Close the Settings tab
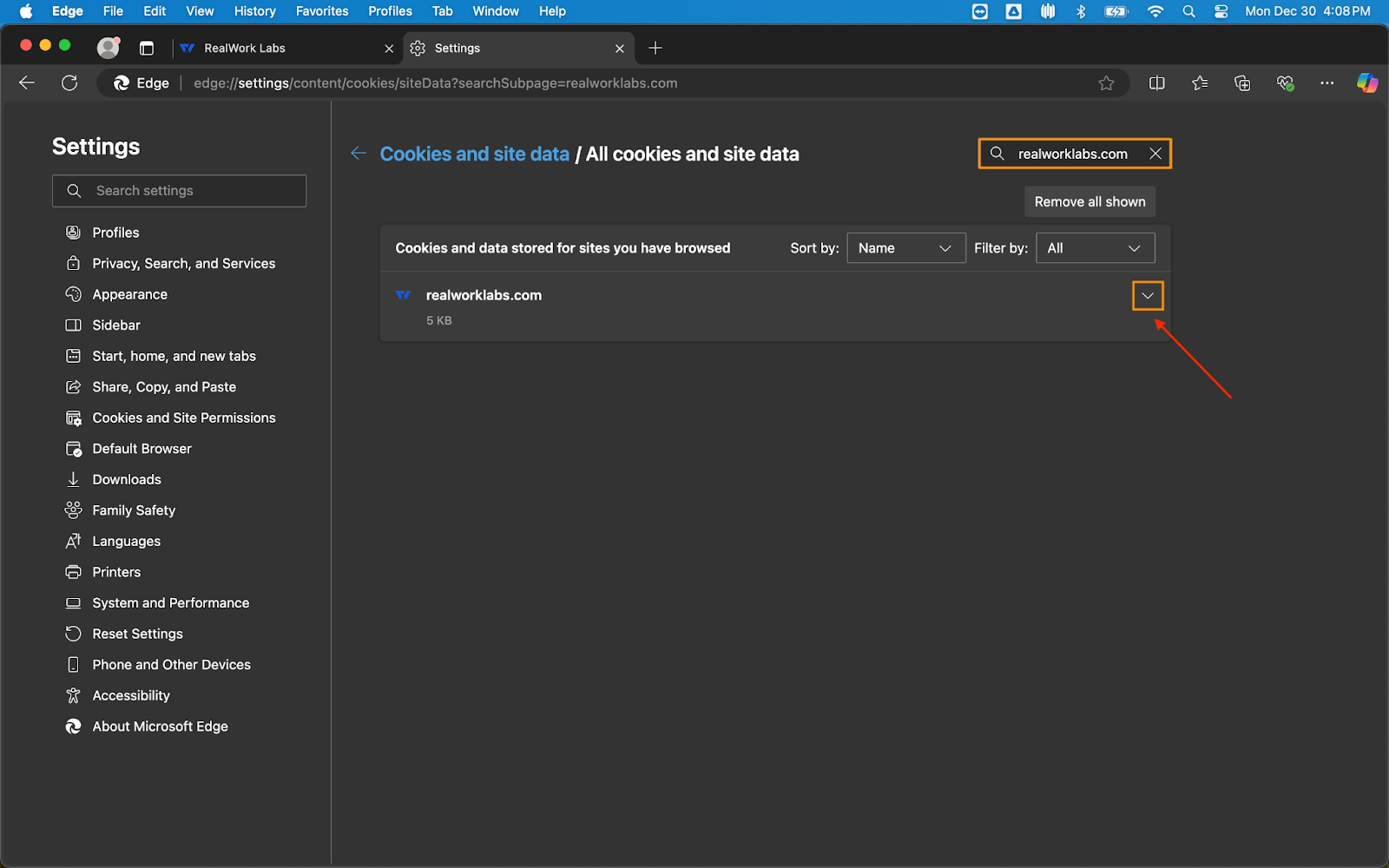This screenshot has height=868, width=1389. click(620, 49)
